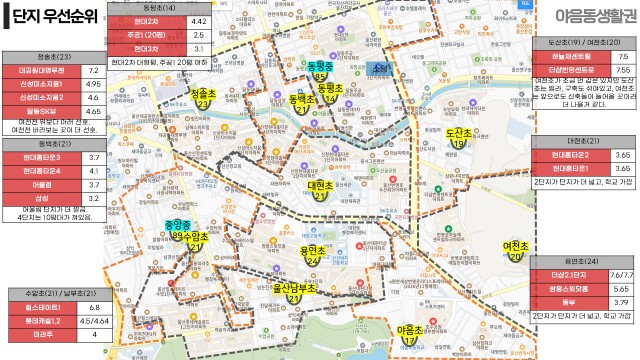The image size is (640, 360).
Task: Click the 4.6 value beside 신성미소지움2
Action: (x=93, y=98)
